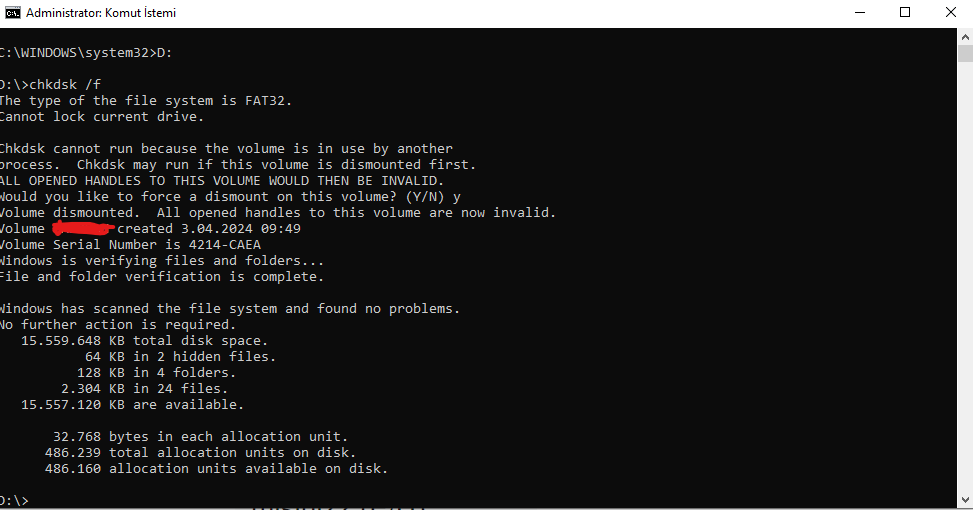Image resolution: width=973 pixels, height=510 pixels.
Task: Open the Command Prompt system menu icon
Action: click(13, 12)
